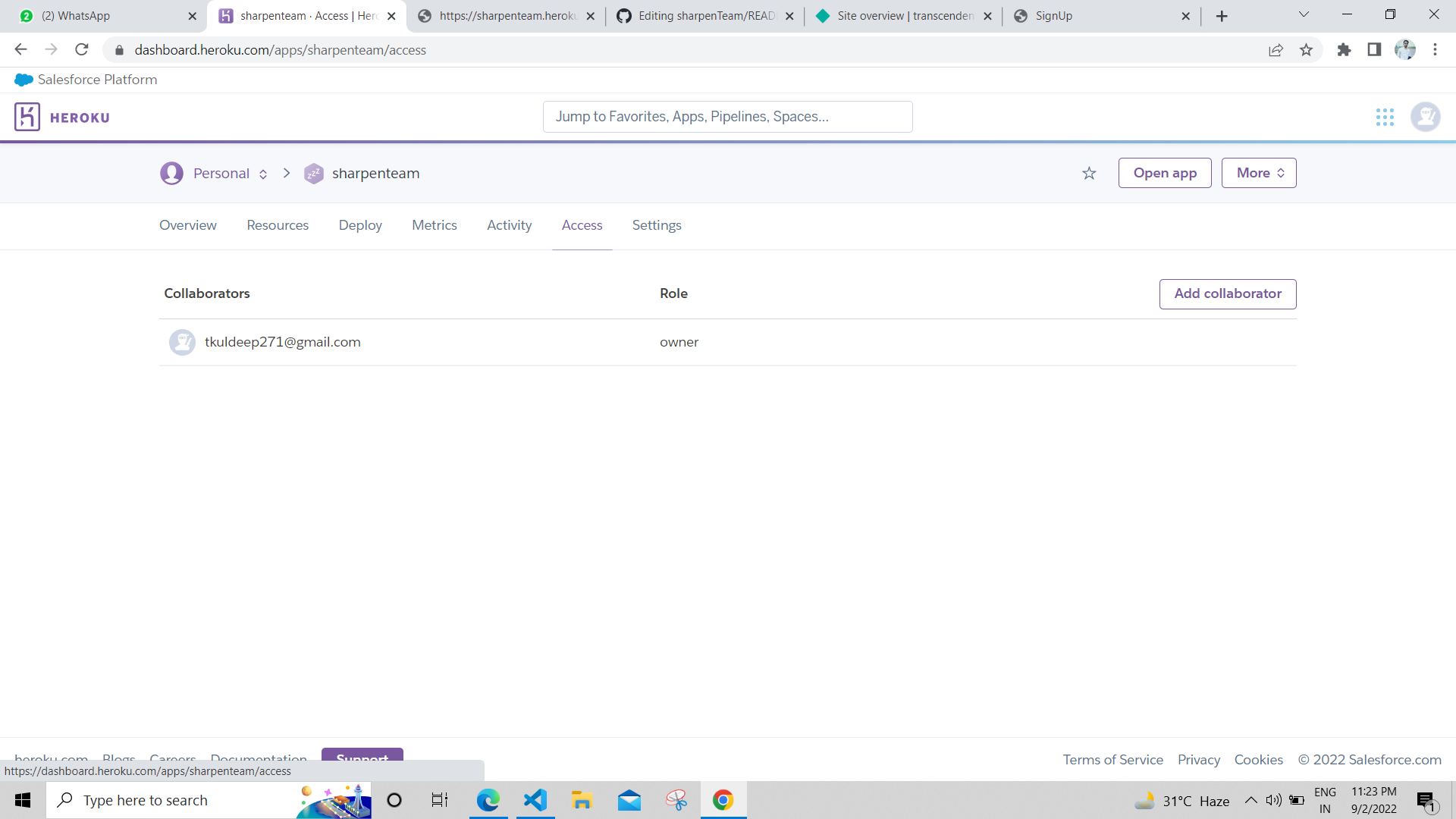
Task: Open the browser tab search chevron
Action: (1304, 14)
